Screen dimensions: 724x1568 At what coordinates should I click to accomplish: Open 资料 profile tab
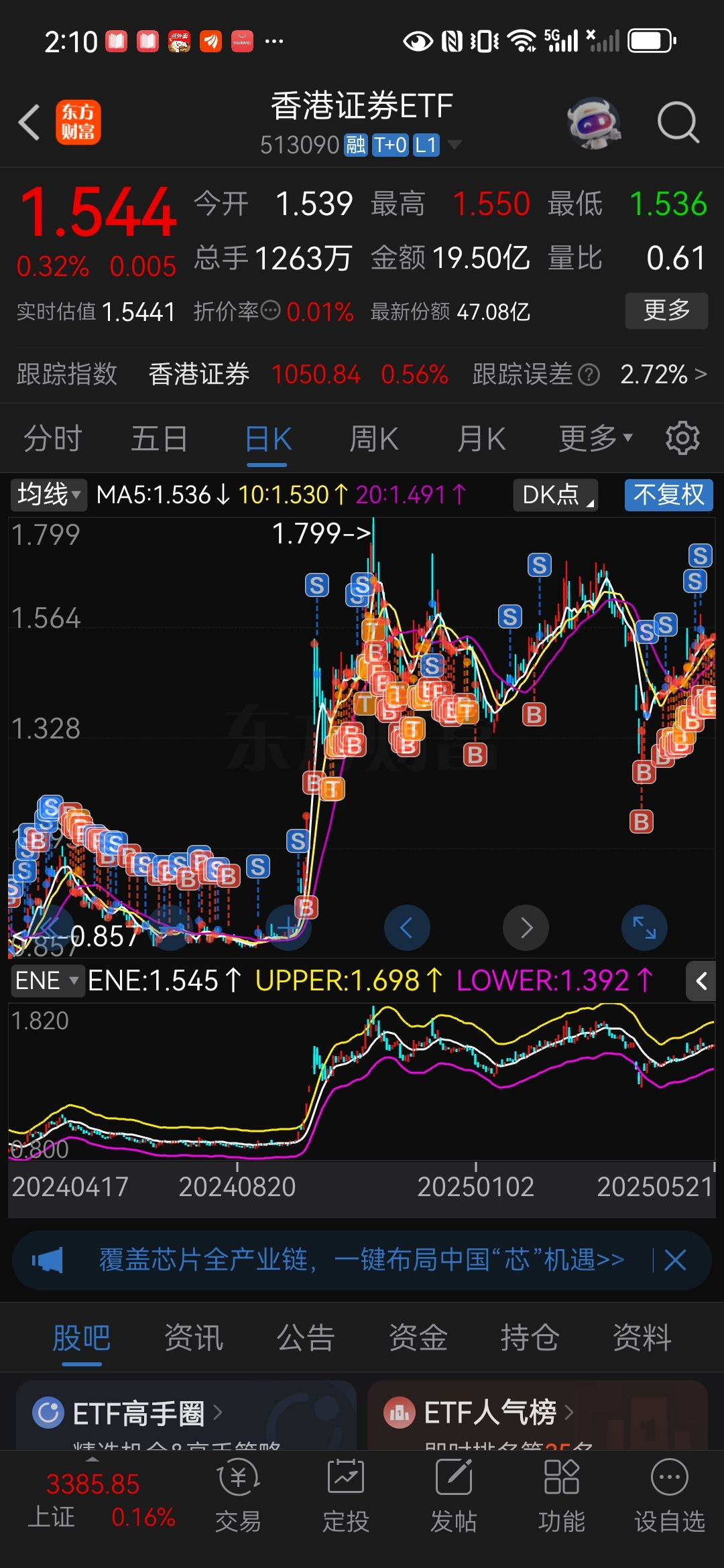(642, 1337)
